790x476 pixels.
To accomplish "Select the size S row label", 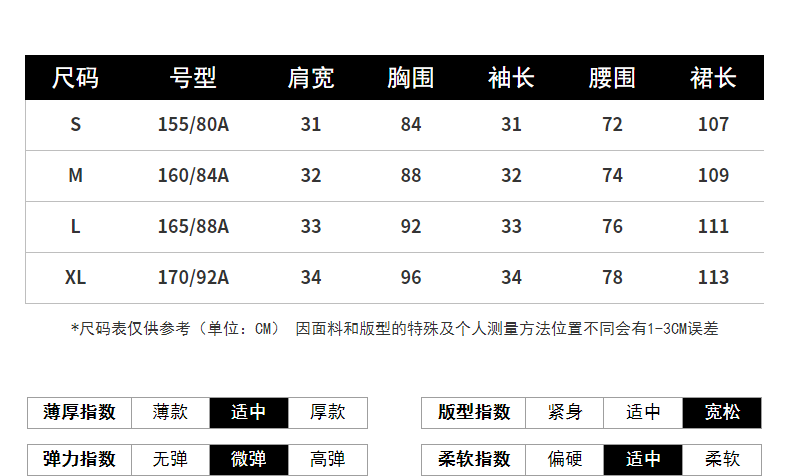I will click(x=75, y=125).
